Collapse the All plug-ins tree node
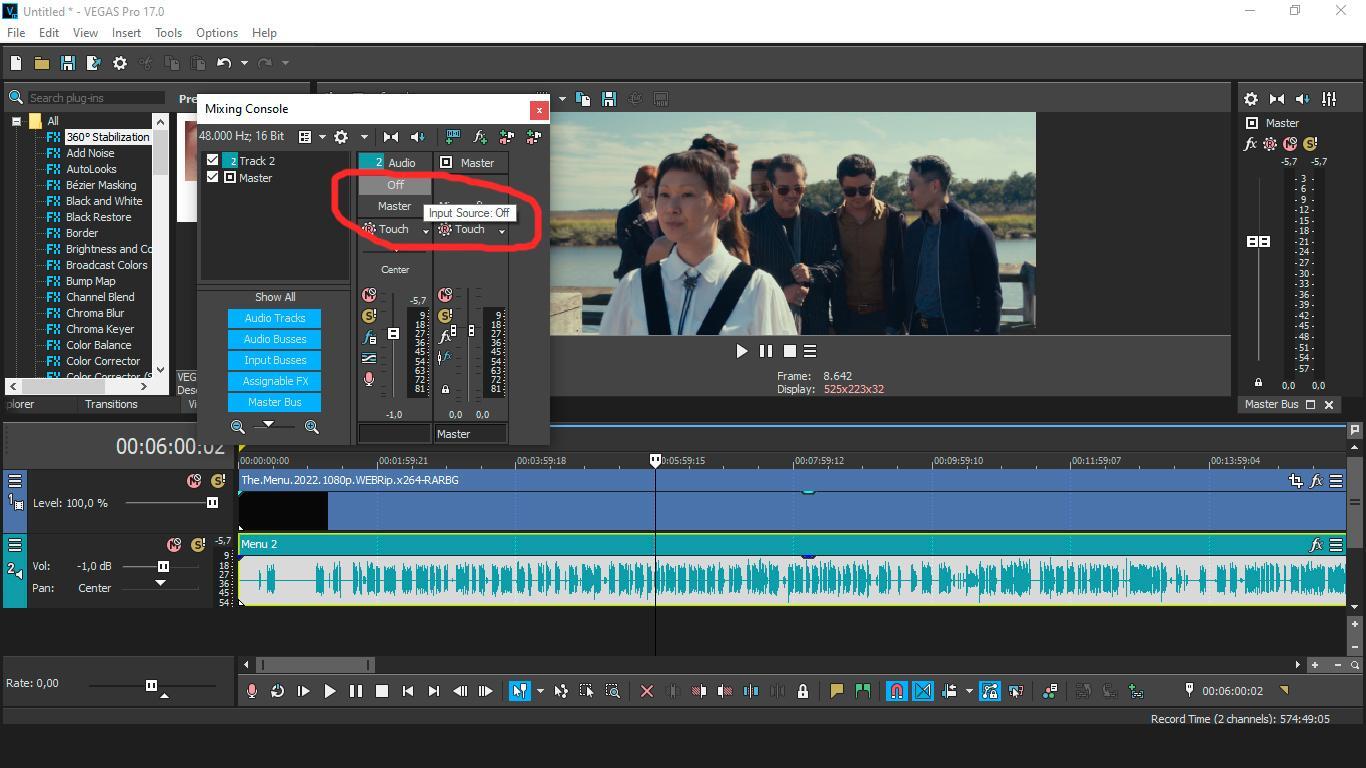This screenshot has height=768, width=1366. coord(16,121)
